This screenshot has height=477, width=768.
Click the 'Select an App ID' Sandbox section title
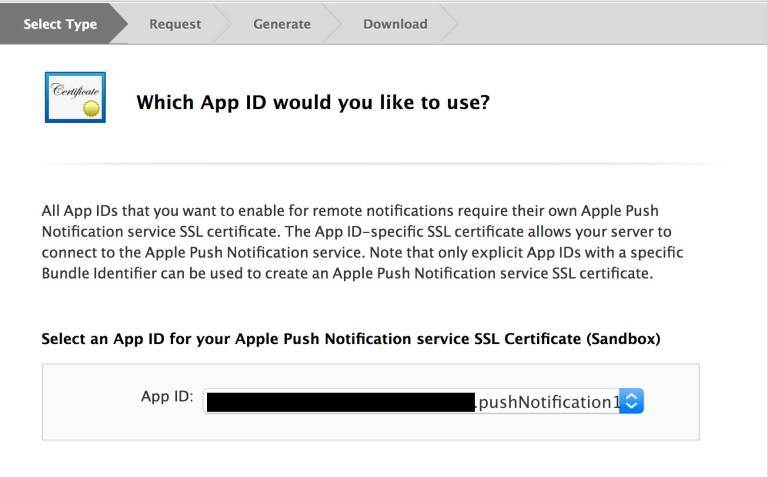[350, 339]
